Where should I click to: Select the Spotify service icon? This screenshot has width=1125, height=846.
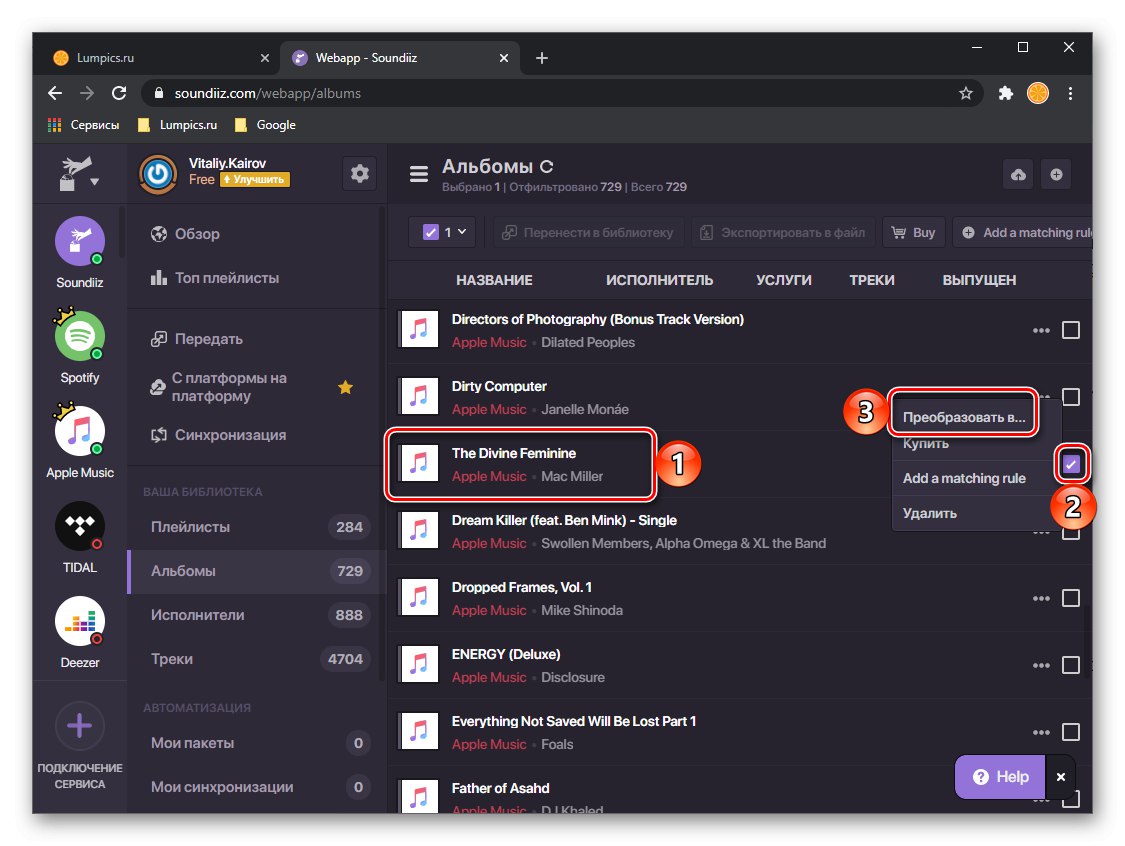tap(80, 336)
